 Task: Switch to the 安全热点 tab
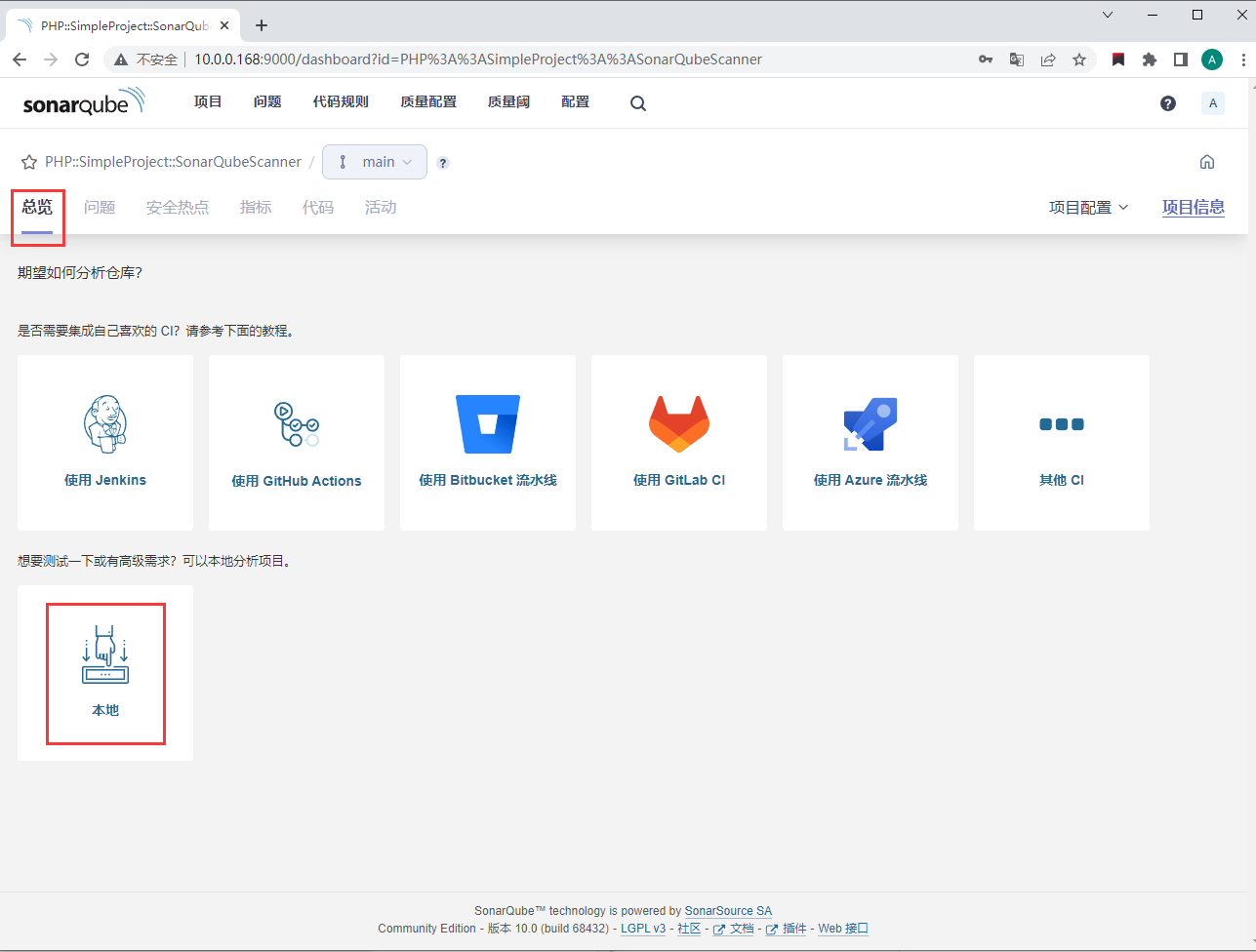tap(178, 207)
